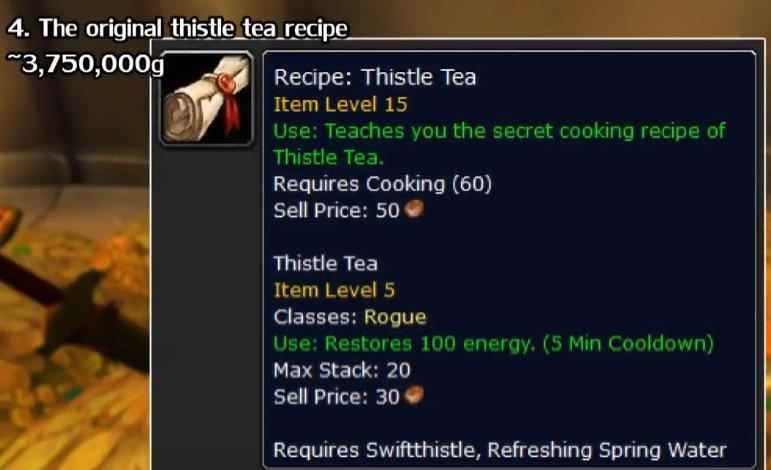Click "Requires Cooking (60)" line
This screenshot has width=771, height=470.
[x=383, y=184]
